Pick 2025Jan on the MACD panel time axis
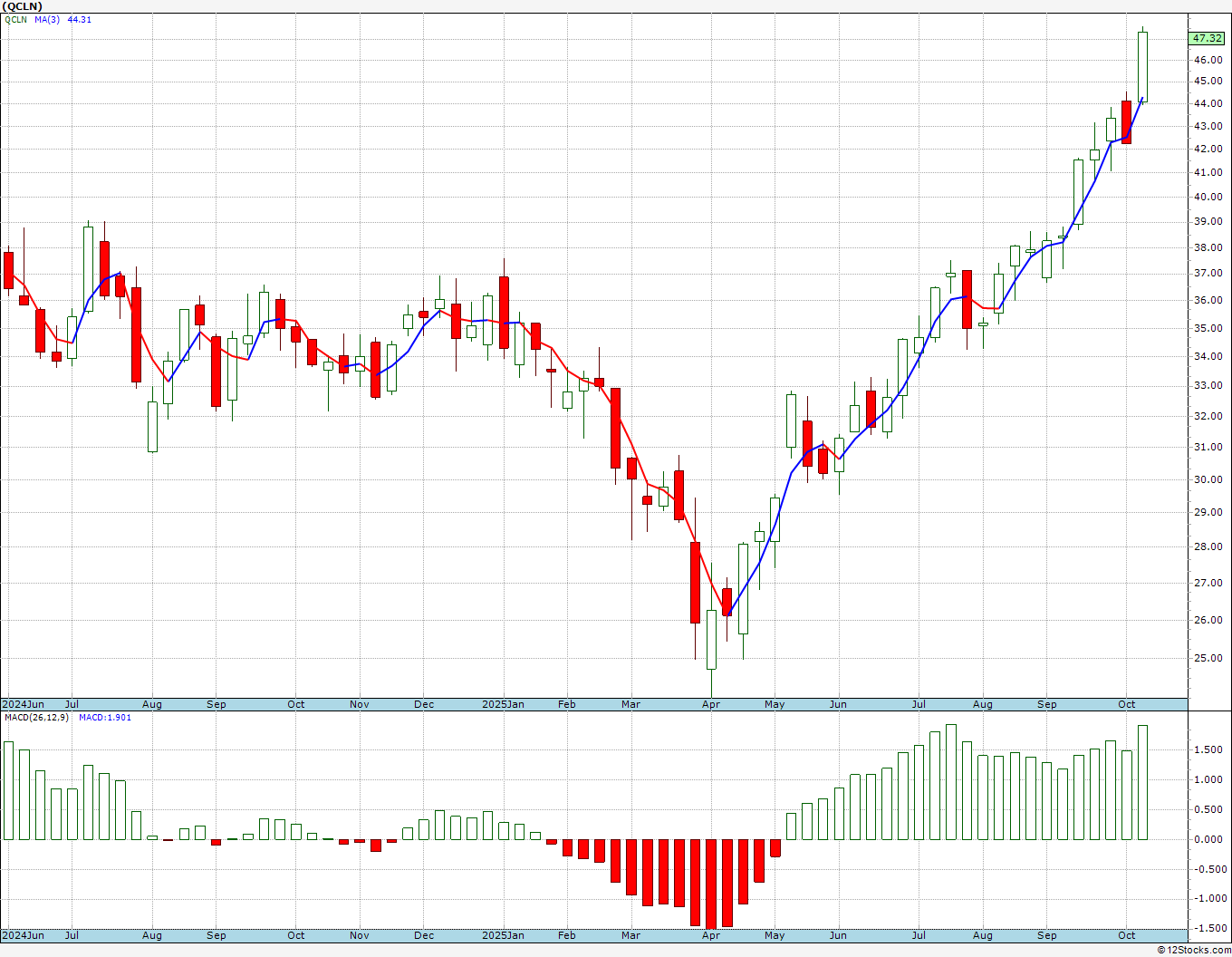 coord(503,935)
